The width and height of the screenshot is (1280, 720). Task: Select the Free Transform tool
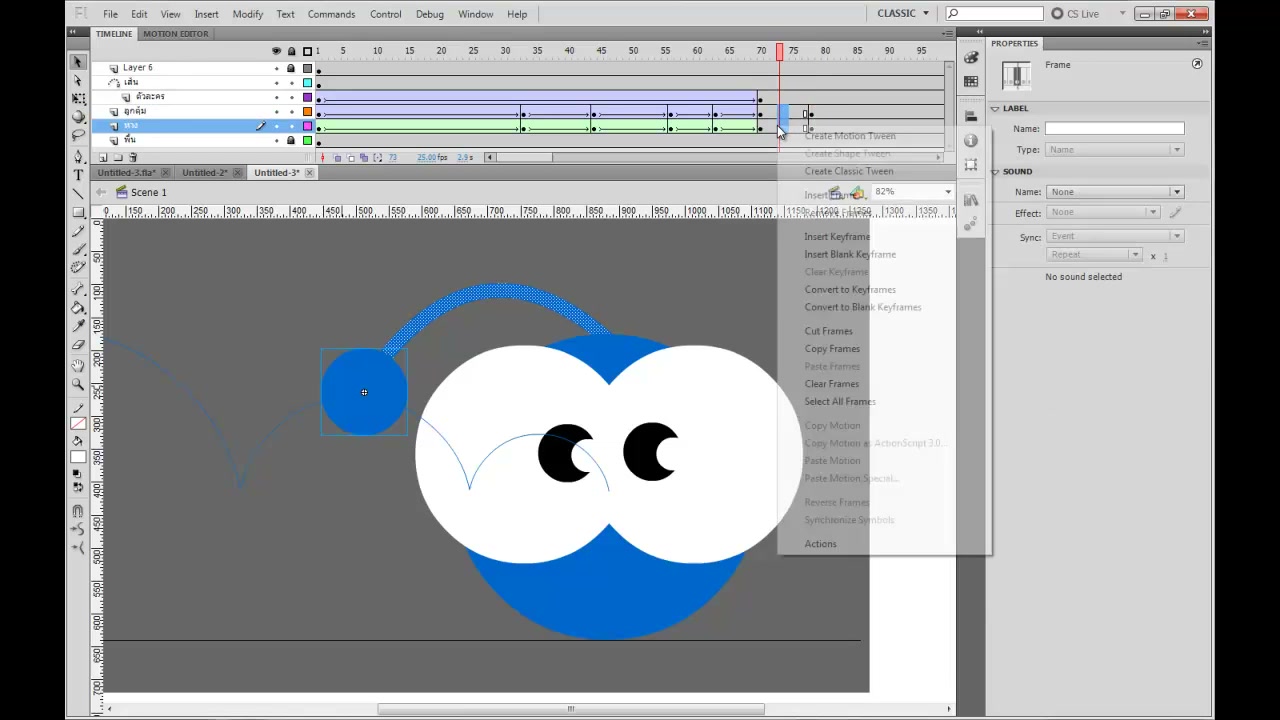(78, 99)
